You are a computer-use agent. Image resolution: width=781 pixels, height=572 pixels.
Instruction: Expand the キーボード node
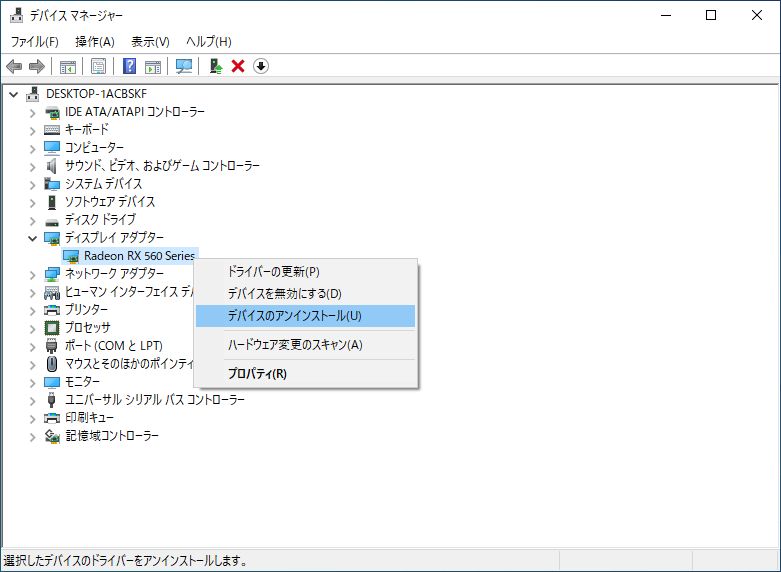(x=32, y=131)
